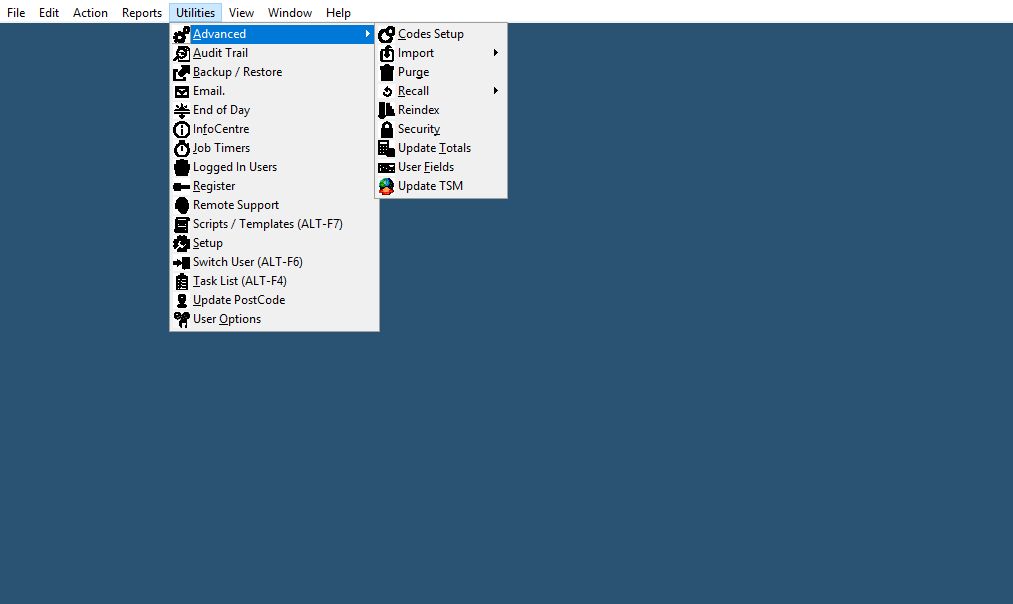This screenshot has width=1013, height=604.
Task: Click the Purge trash bin icon
Action: click(x=386, y=72)
